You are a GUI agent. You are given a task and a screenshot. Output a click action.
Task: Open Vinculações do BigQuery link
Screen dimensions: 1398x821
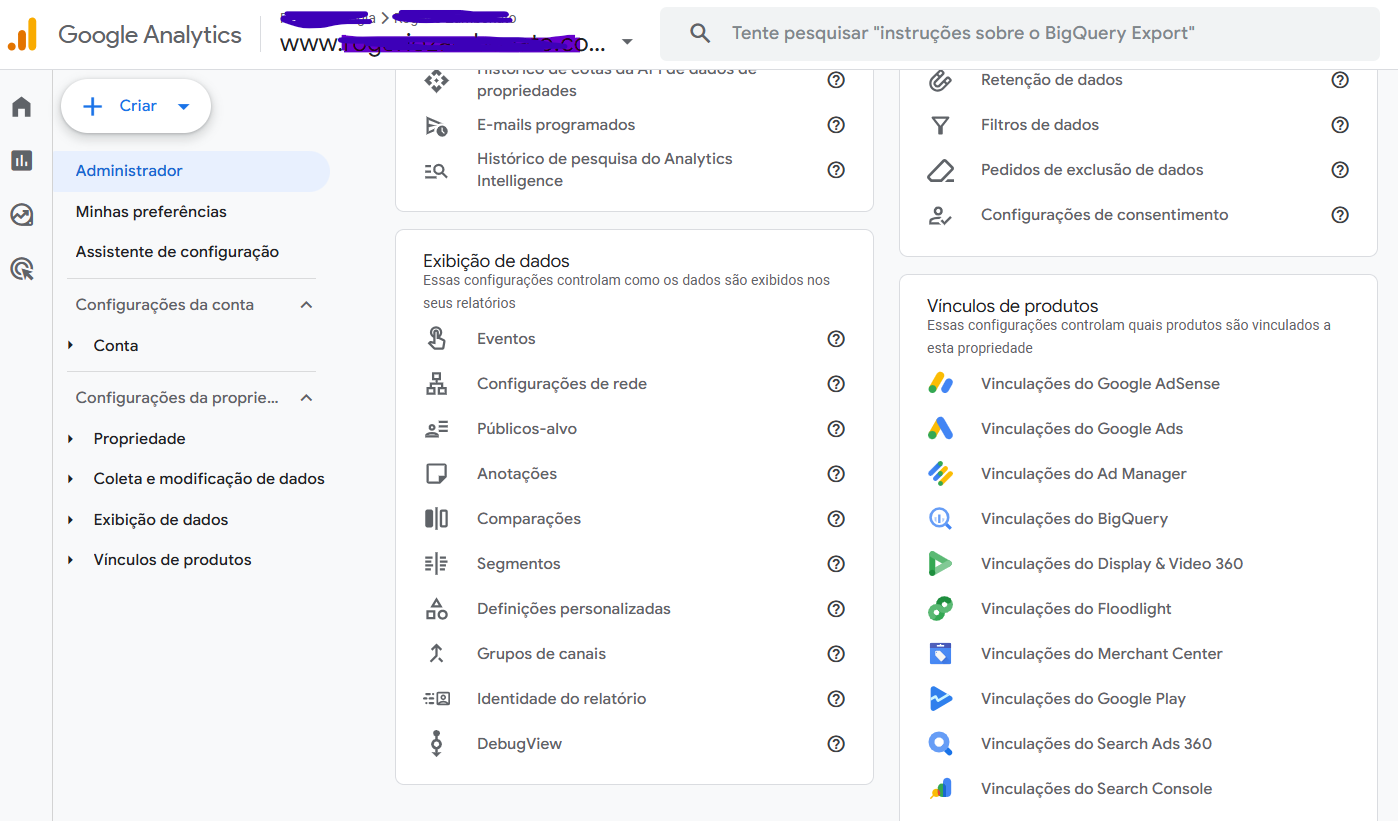click(1074, 519)
